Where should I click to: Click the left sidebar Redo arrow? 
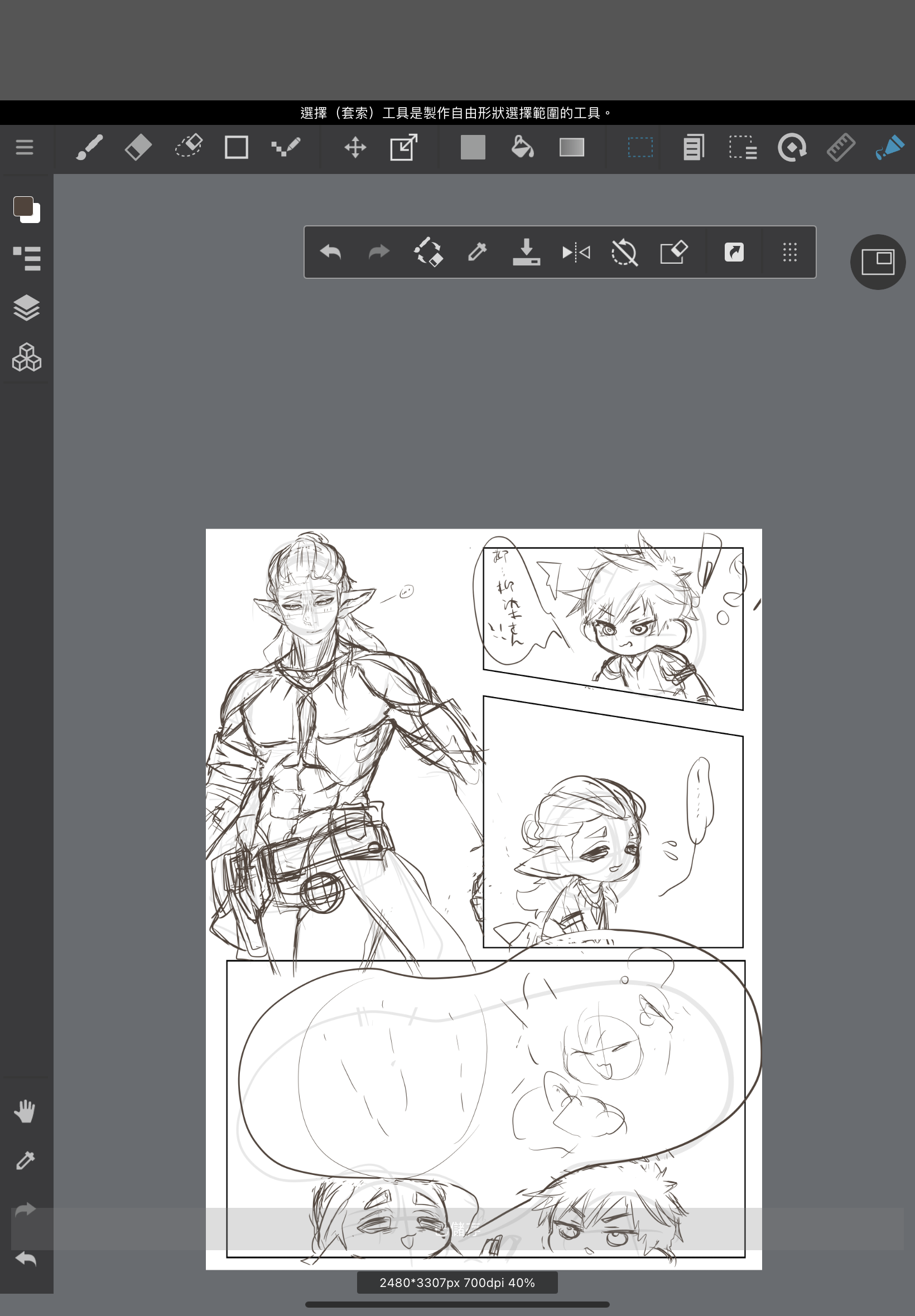tap(25, 1209)
